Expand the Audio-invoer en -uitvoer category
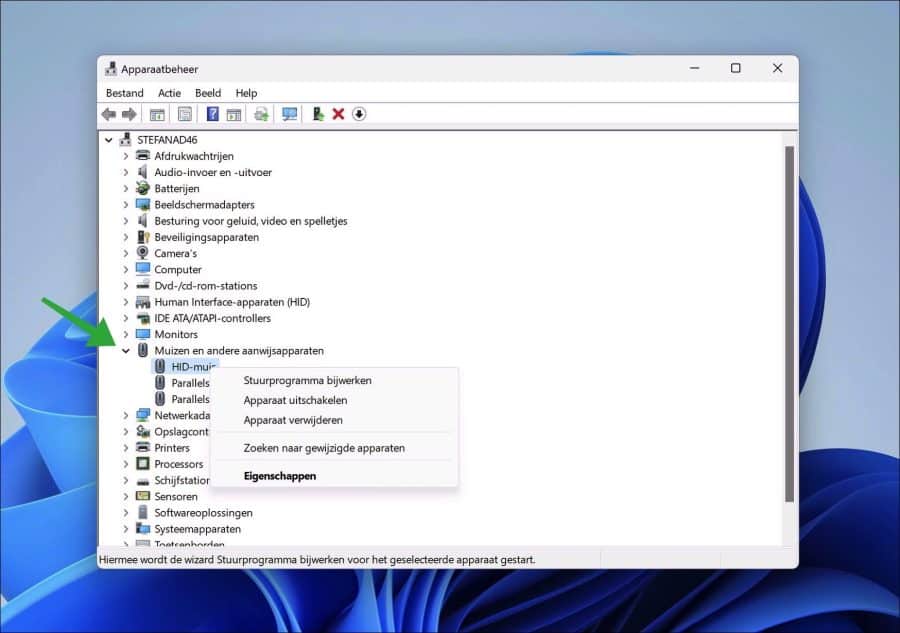Image resolution: width=900 pixels, height=633 pixels. click(126, 172)
